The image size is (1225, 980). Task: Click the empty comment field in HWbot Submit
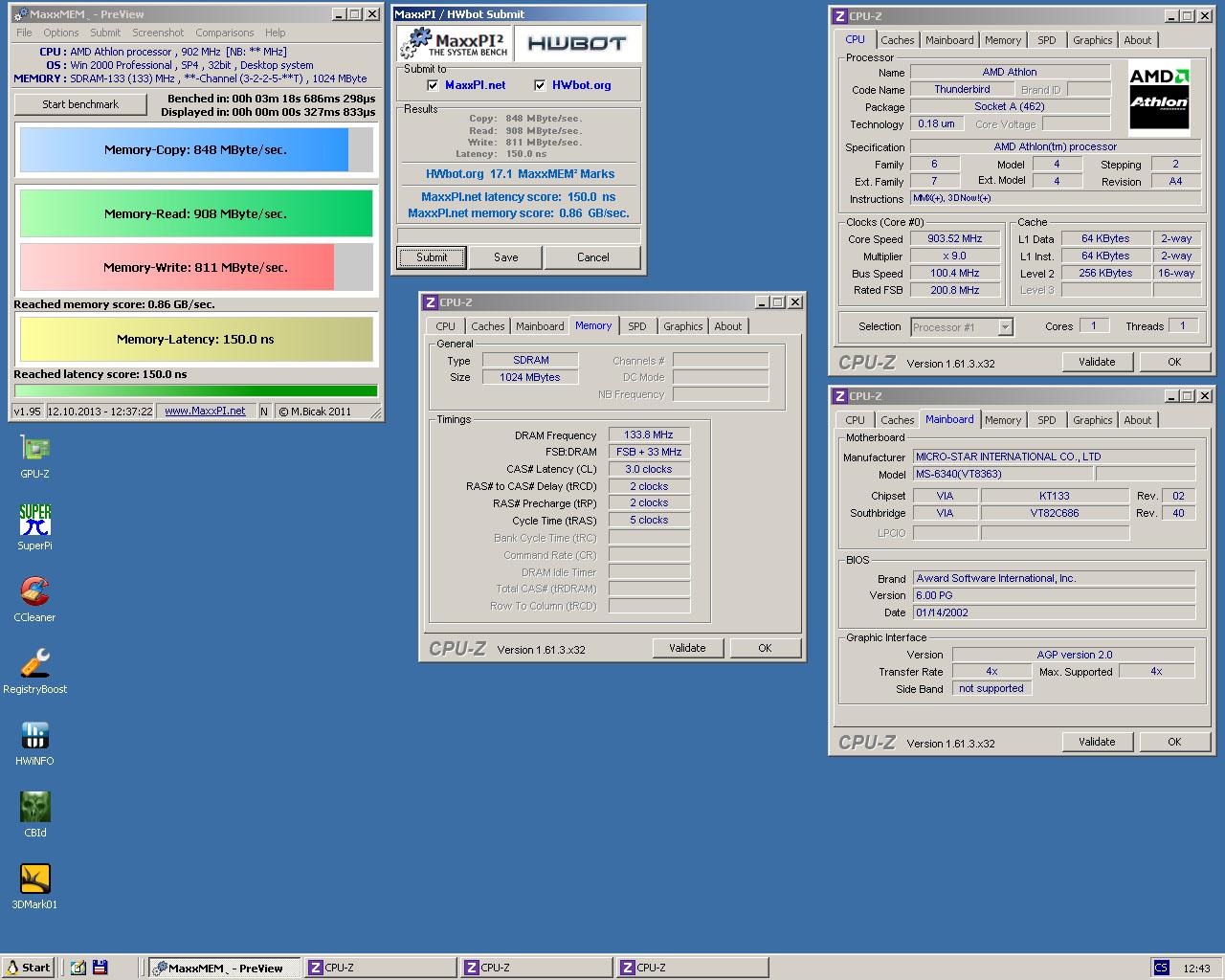(x=519, y=234)
